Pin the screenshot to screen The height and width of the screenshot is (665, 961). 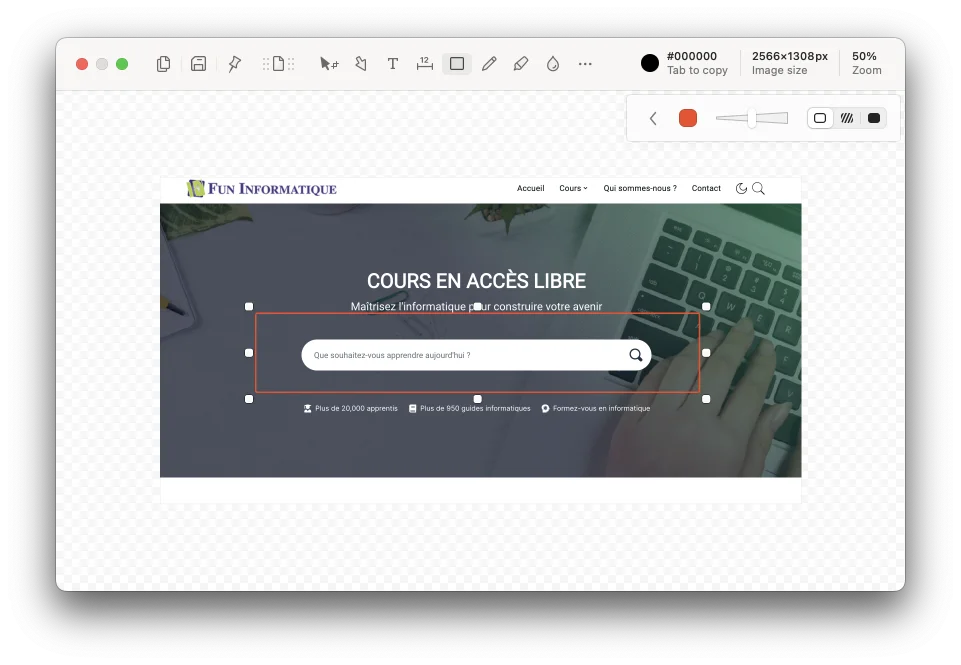coord(233,63)
